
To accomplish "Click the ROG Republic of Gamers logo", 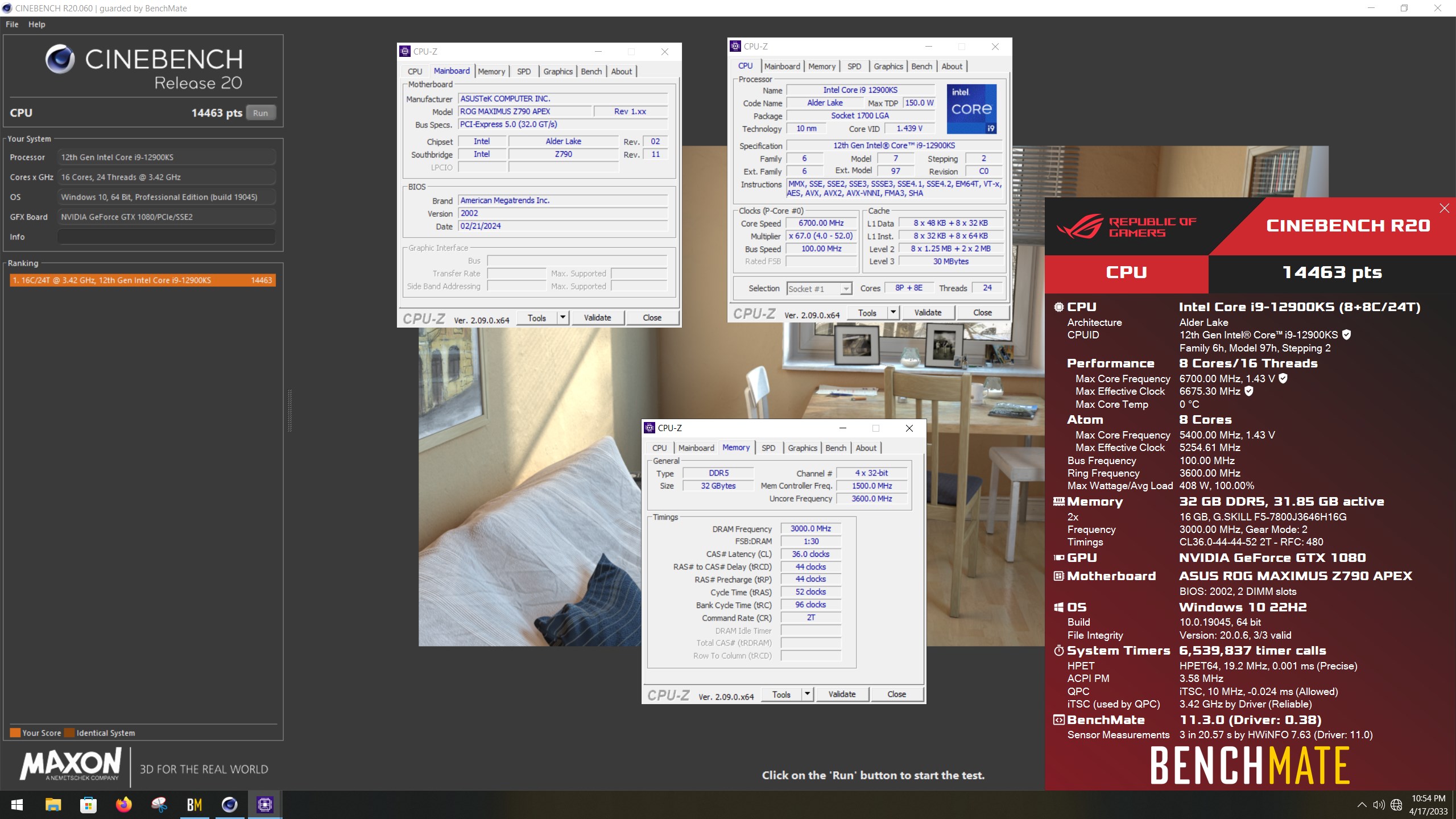I will pos(1126,226).
